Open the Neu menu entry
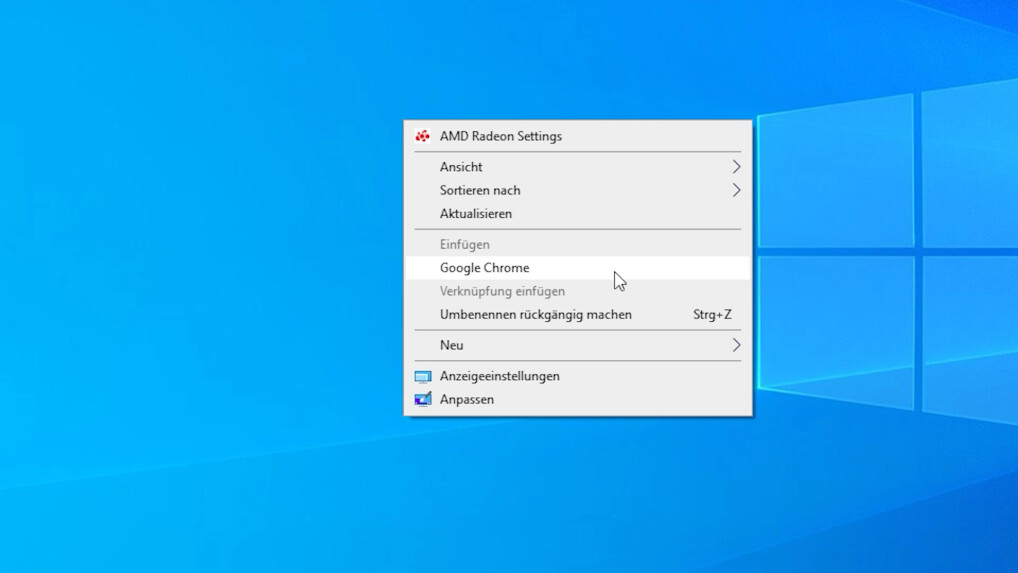 [x=452, y=345]
